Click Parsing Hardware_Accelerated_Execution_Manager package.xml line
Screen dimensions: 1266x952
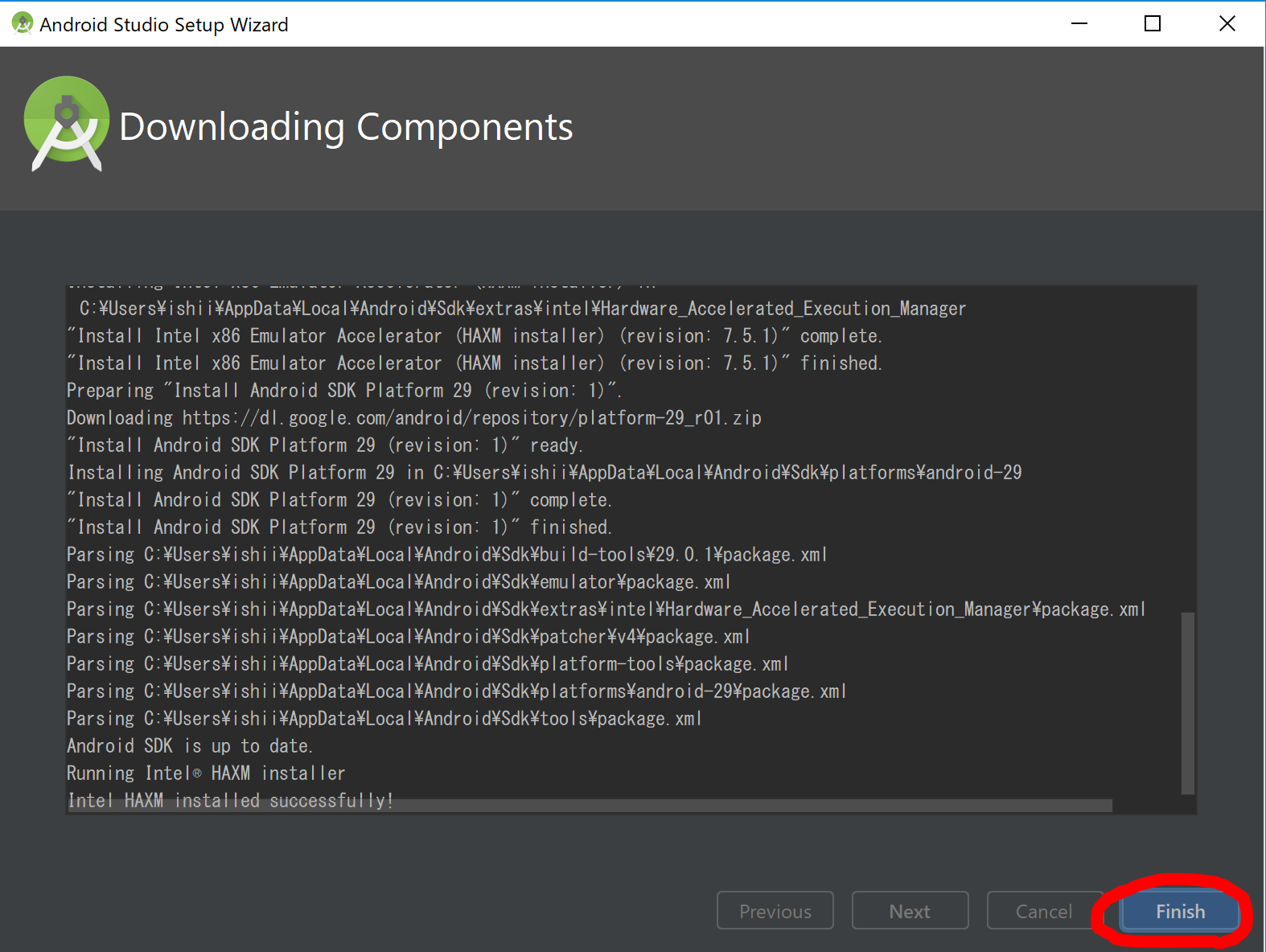click(606, 609)
